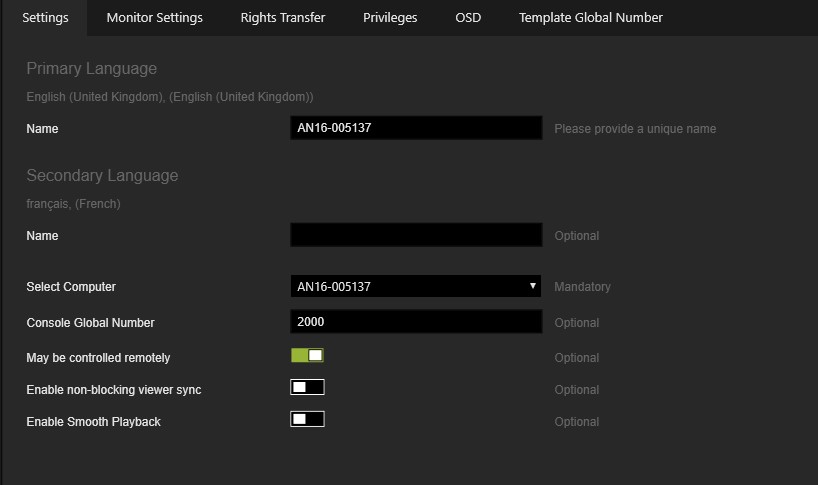Click the Console Global Number input box

tap(416, 322)
